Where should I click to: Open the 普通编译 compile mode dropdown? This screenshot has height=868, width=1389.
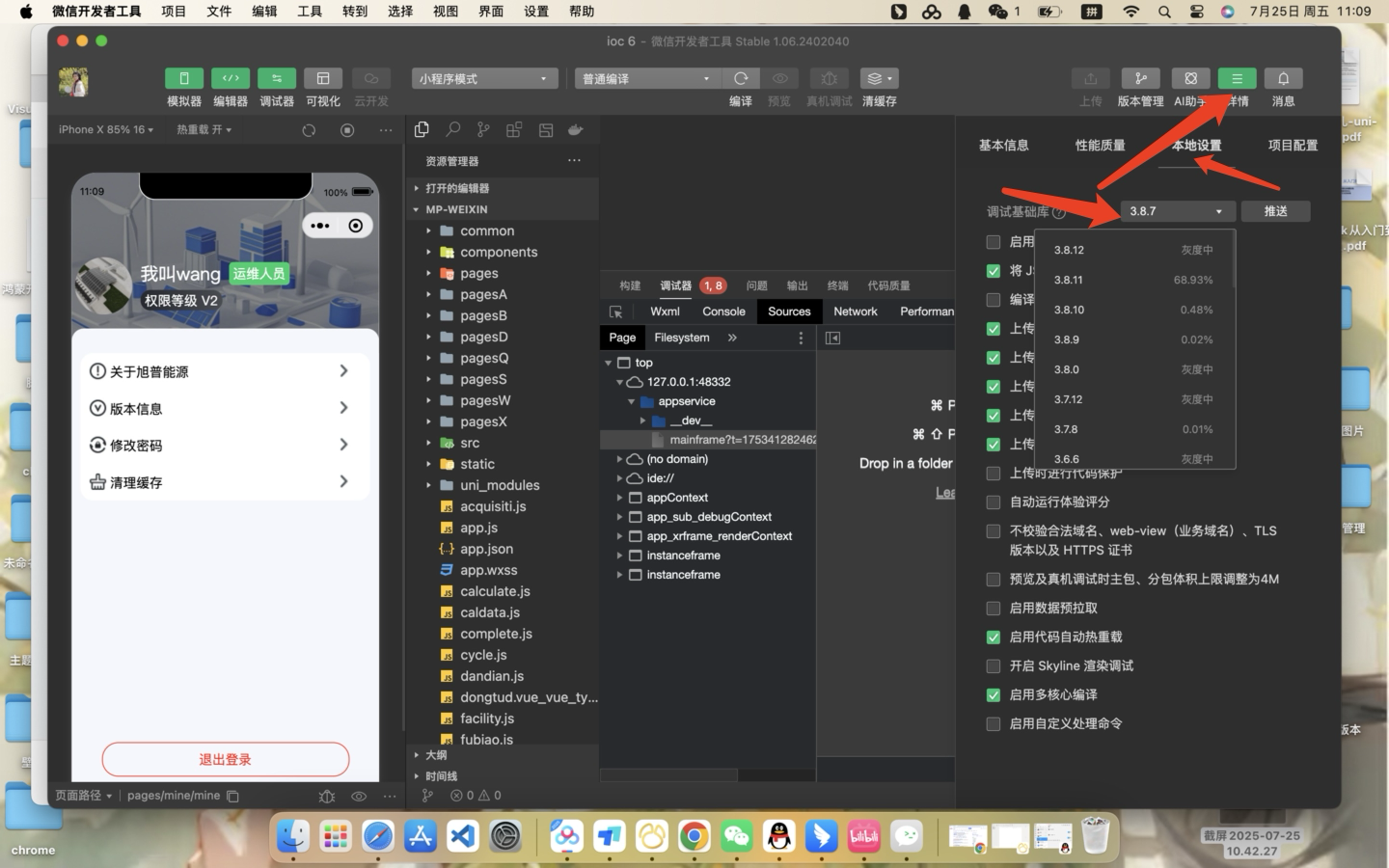647,79
